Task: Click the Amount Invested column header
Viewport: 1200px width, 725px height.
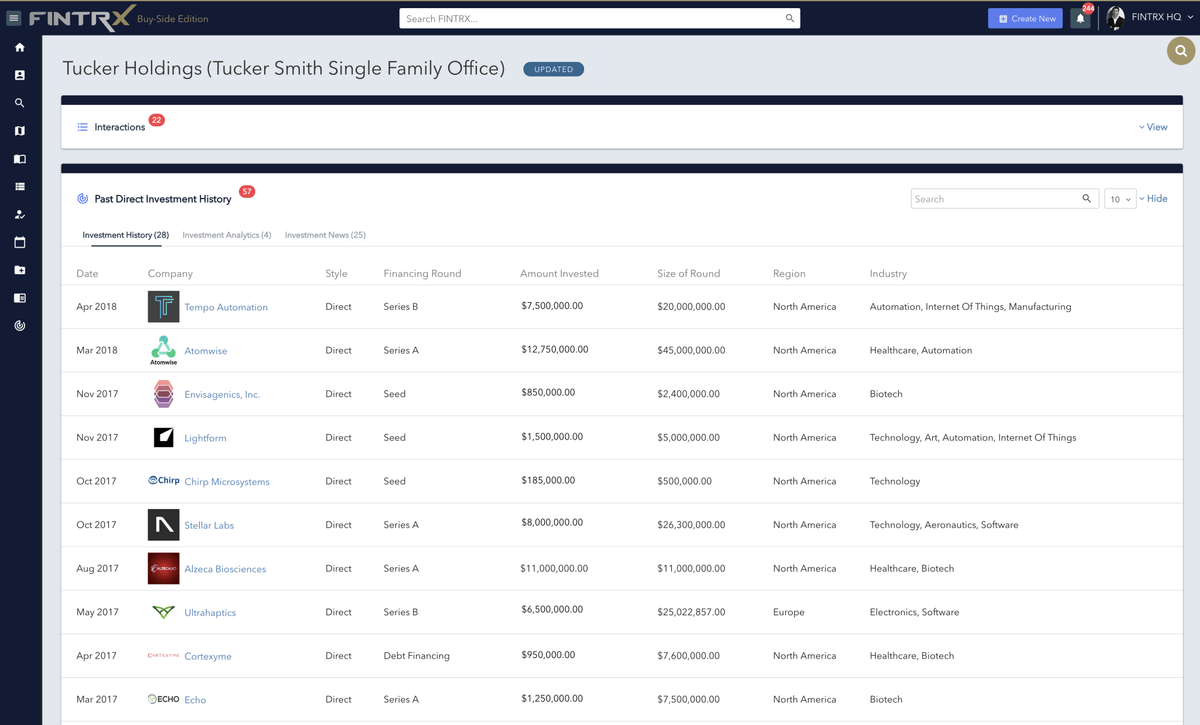Action: 559,273
